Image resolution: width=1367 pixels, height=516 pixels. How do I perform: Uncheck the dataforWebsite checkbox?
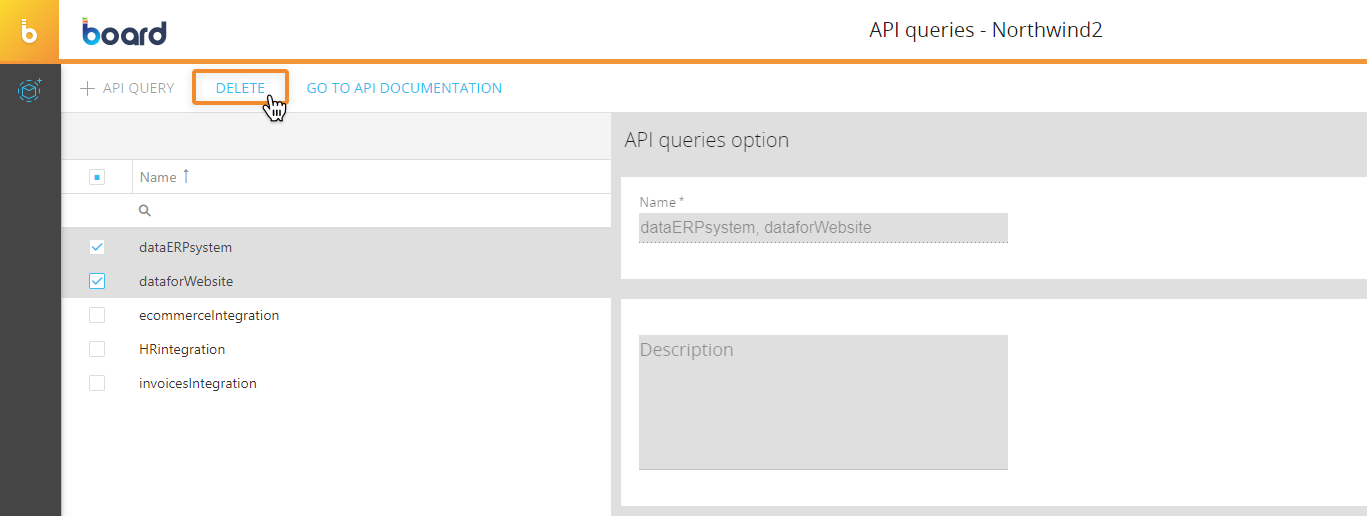[97, 281]
